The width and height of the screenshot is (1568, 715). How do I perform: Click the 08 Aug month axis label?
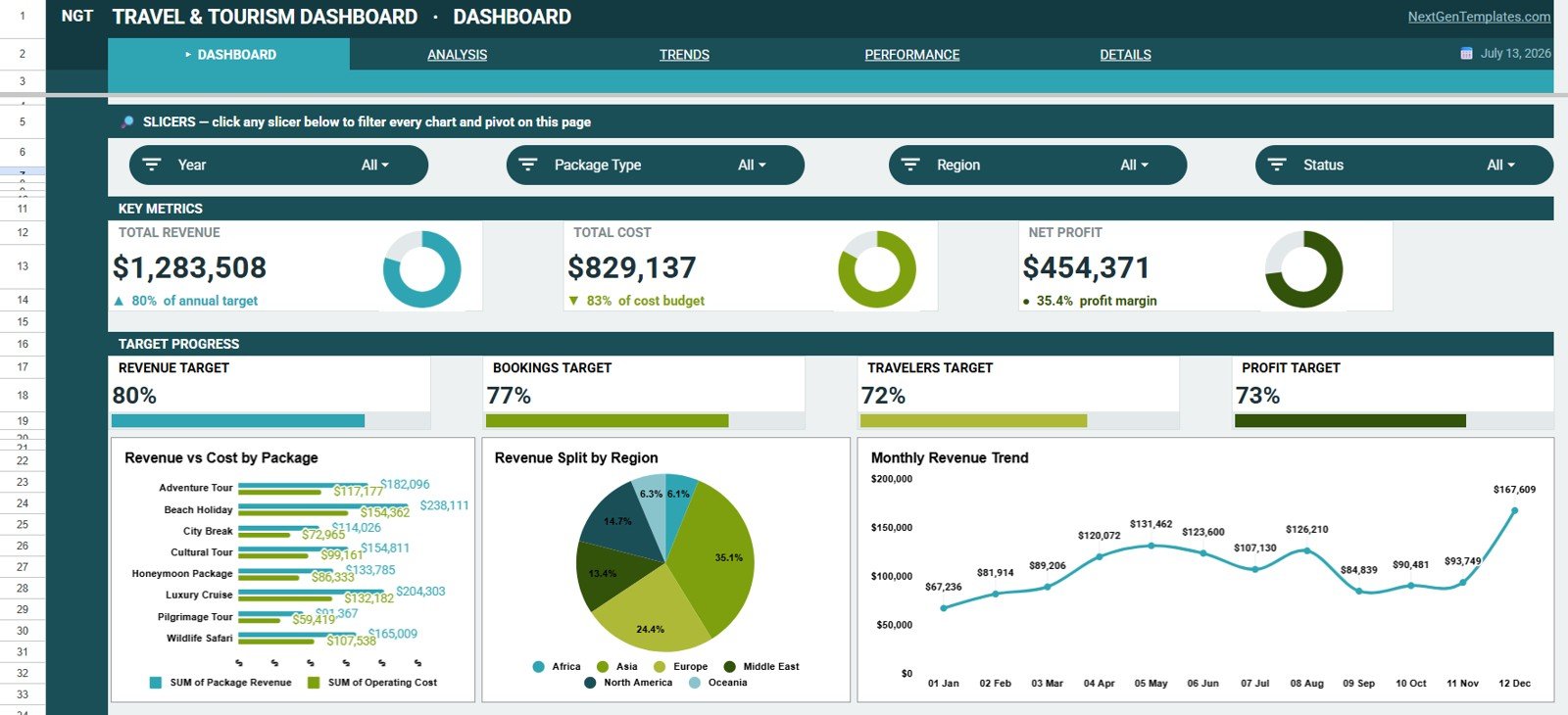click(1306, 684)
